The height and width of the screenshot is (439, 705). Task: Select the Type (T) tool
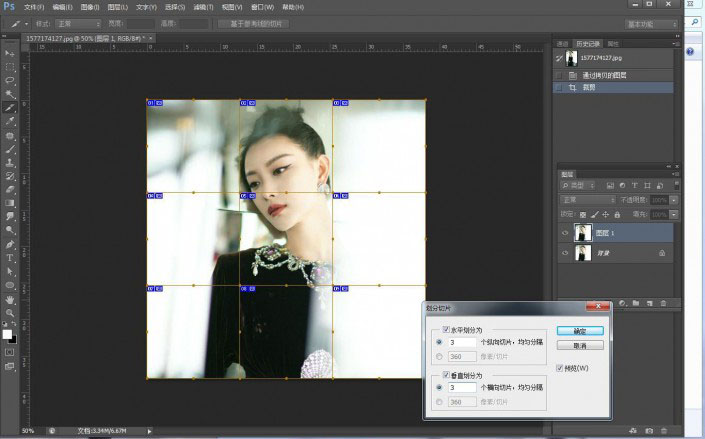coord(10,257)
